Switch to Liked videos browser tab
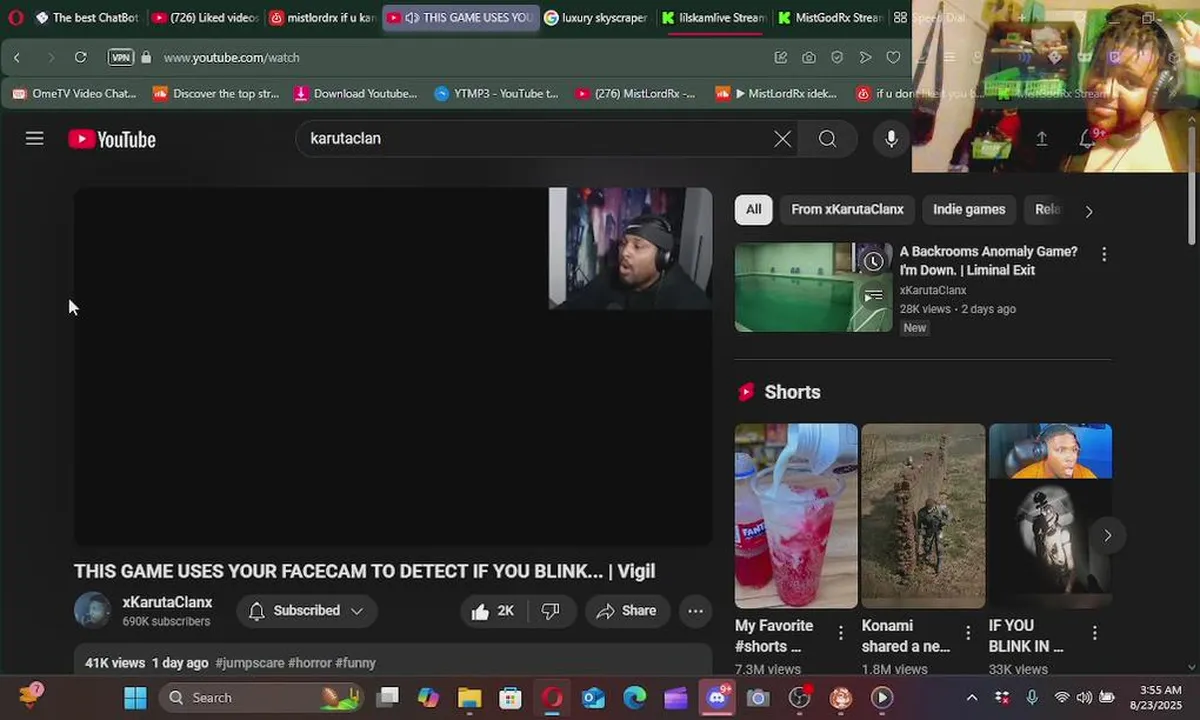Viewport: 1200px width, 720px height. [x=206, y=18]
